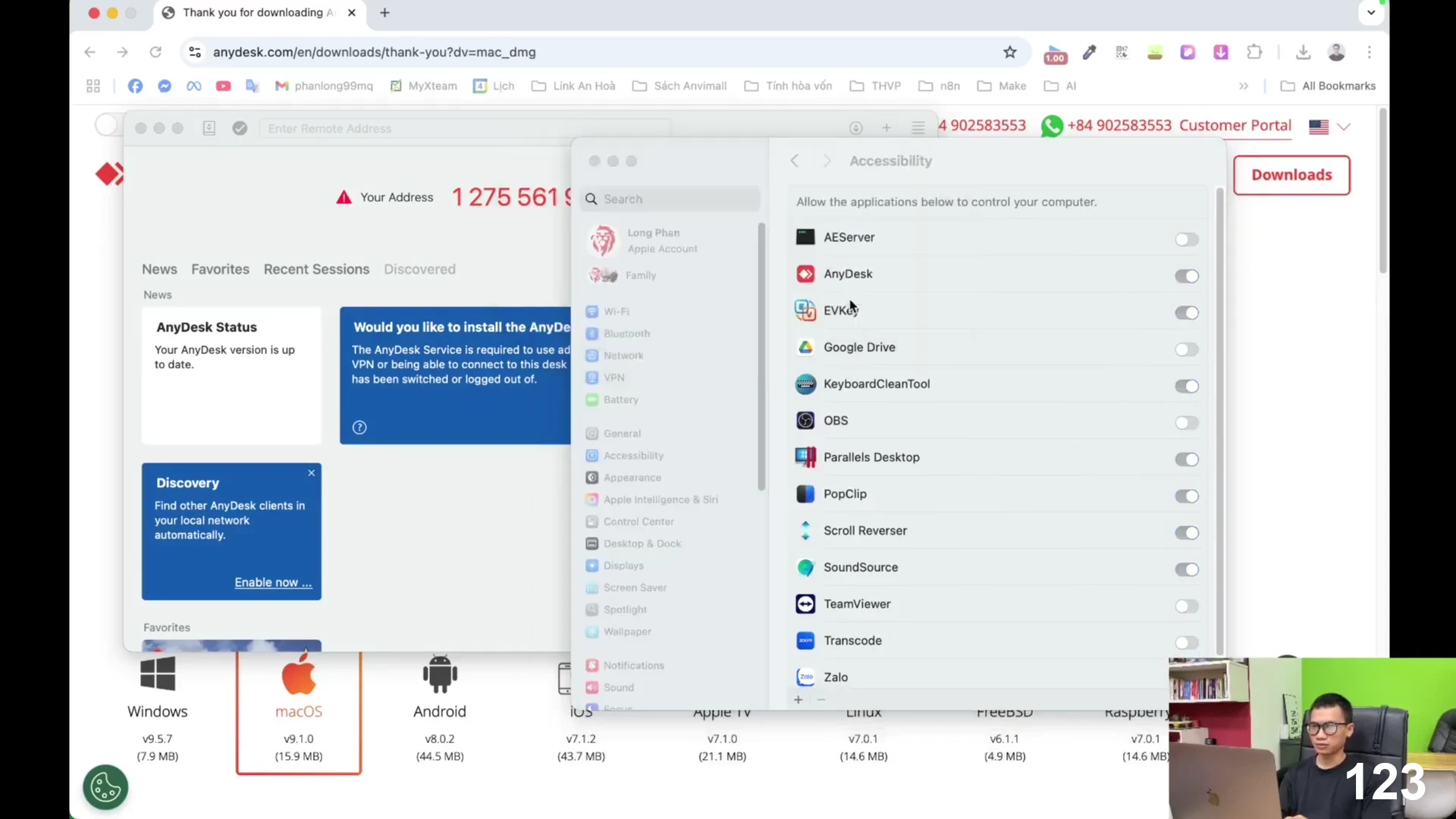
Task: Click the site info icon in address bar
Action: tap(195, 52)
